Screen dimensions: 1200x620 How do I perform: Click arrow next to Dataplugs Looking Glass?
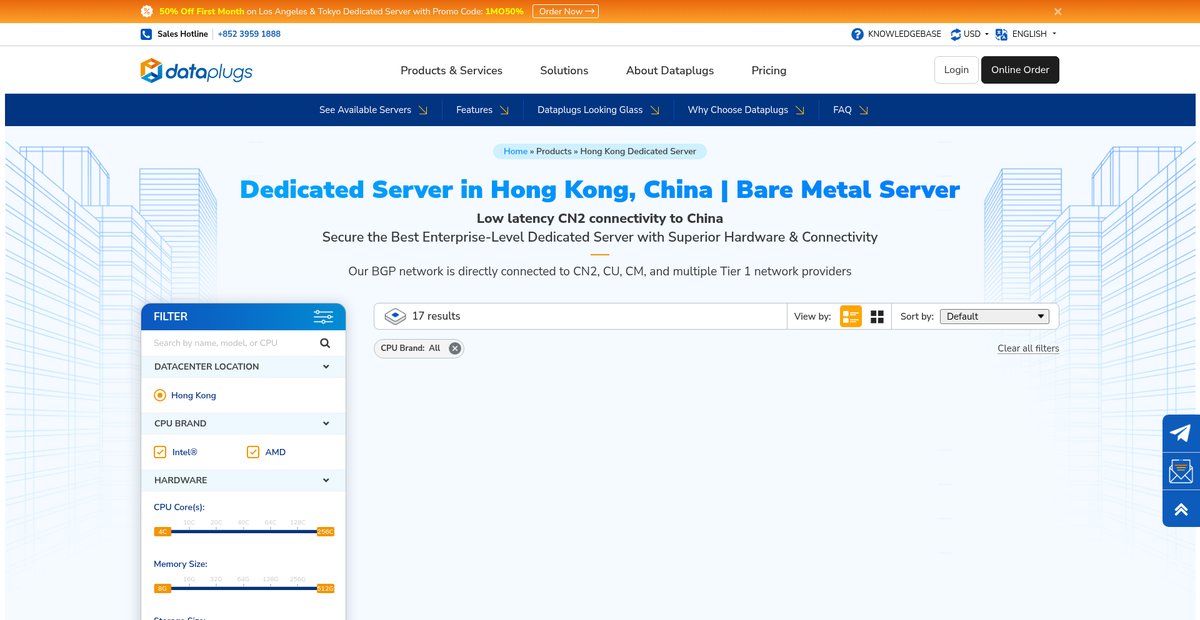654,110
